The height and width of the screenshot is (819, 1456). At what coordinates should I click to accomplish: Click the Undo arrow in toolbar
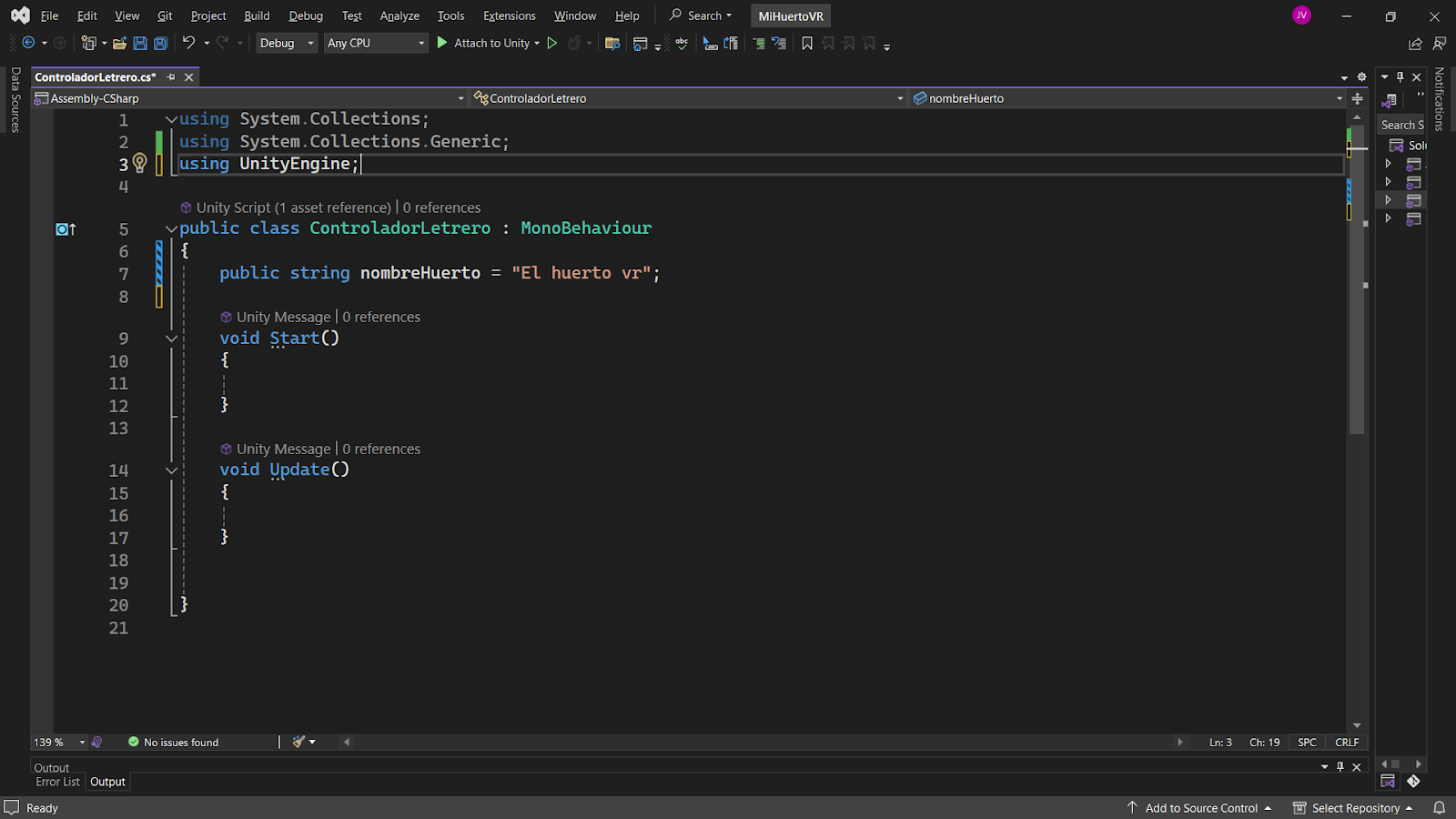pyautogui.click(x=188, y=43)
